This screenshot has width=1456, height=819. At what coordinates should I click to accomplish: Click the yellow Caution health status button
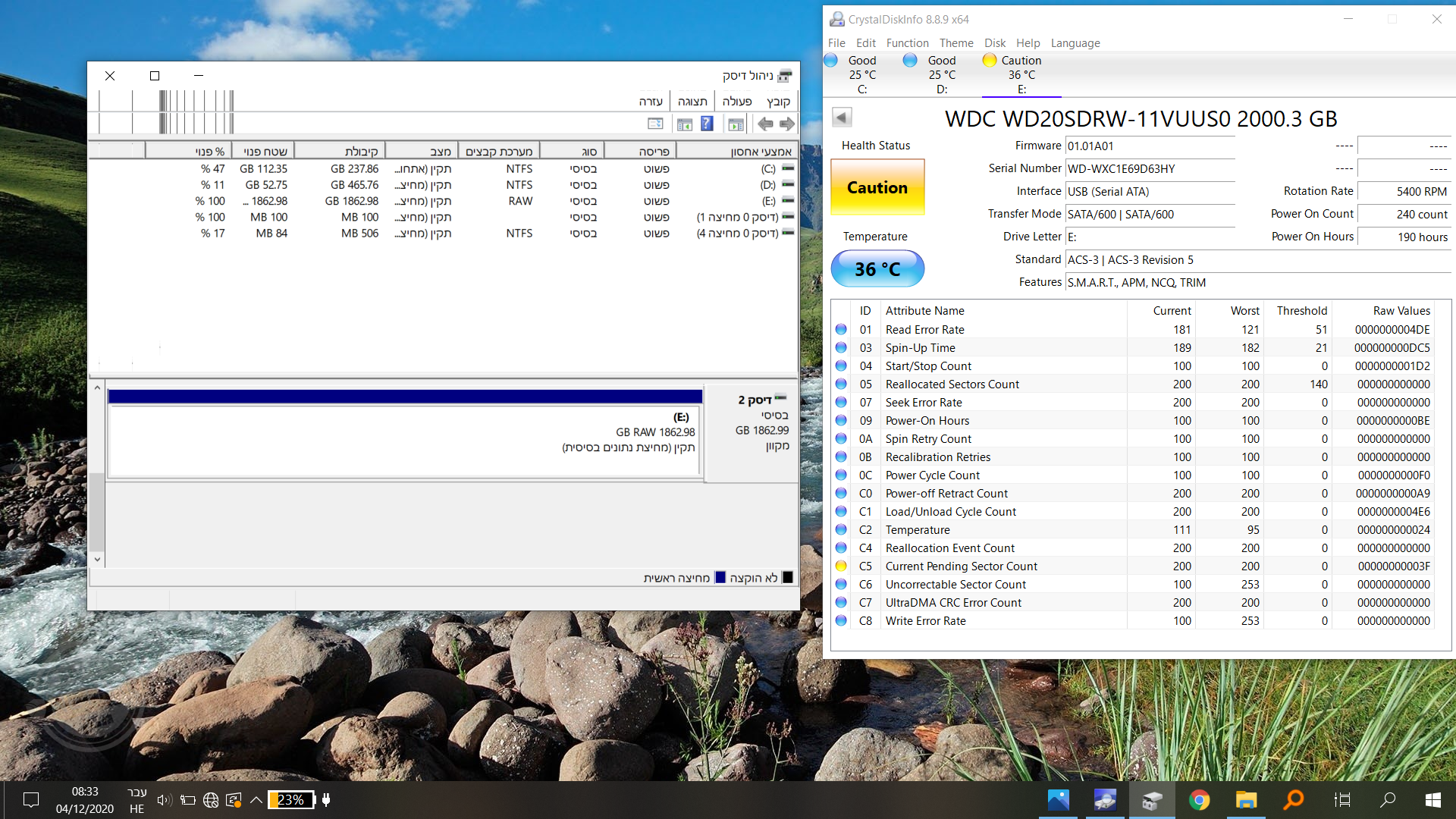click(877, 187)
